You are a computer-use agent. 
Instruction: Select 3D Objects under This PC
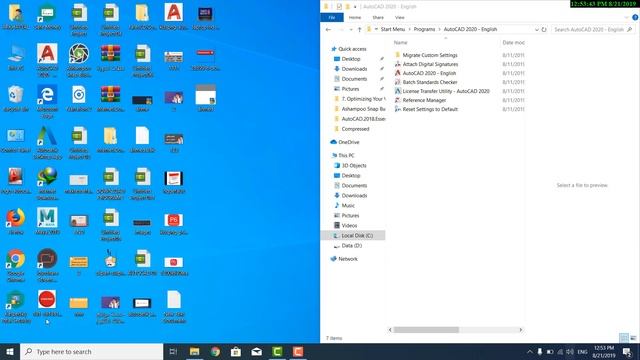(350, 165)
